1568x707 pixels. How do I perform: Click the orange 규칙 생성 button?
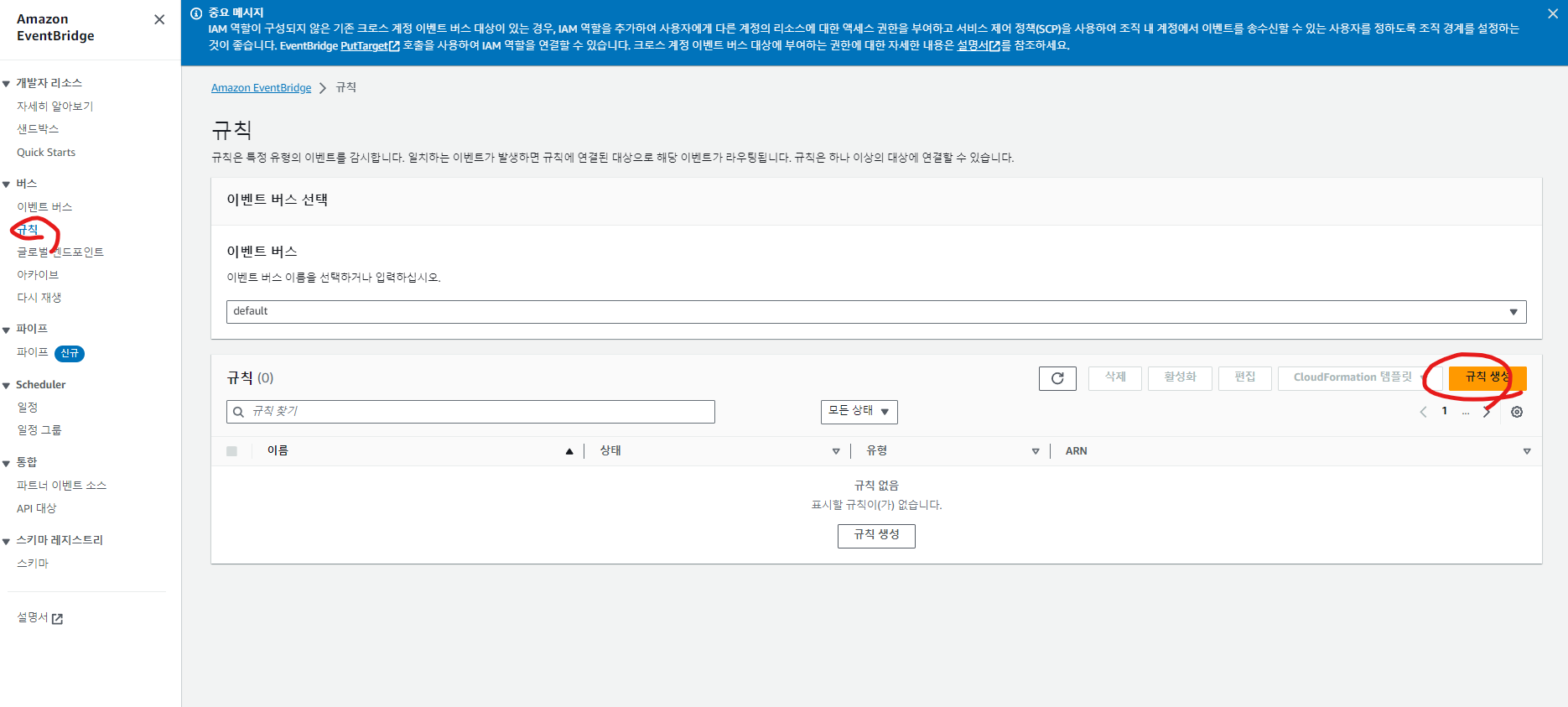click(x=1488, y=378)
